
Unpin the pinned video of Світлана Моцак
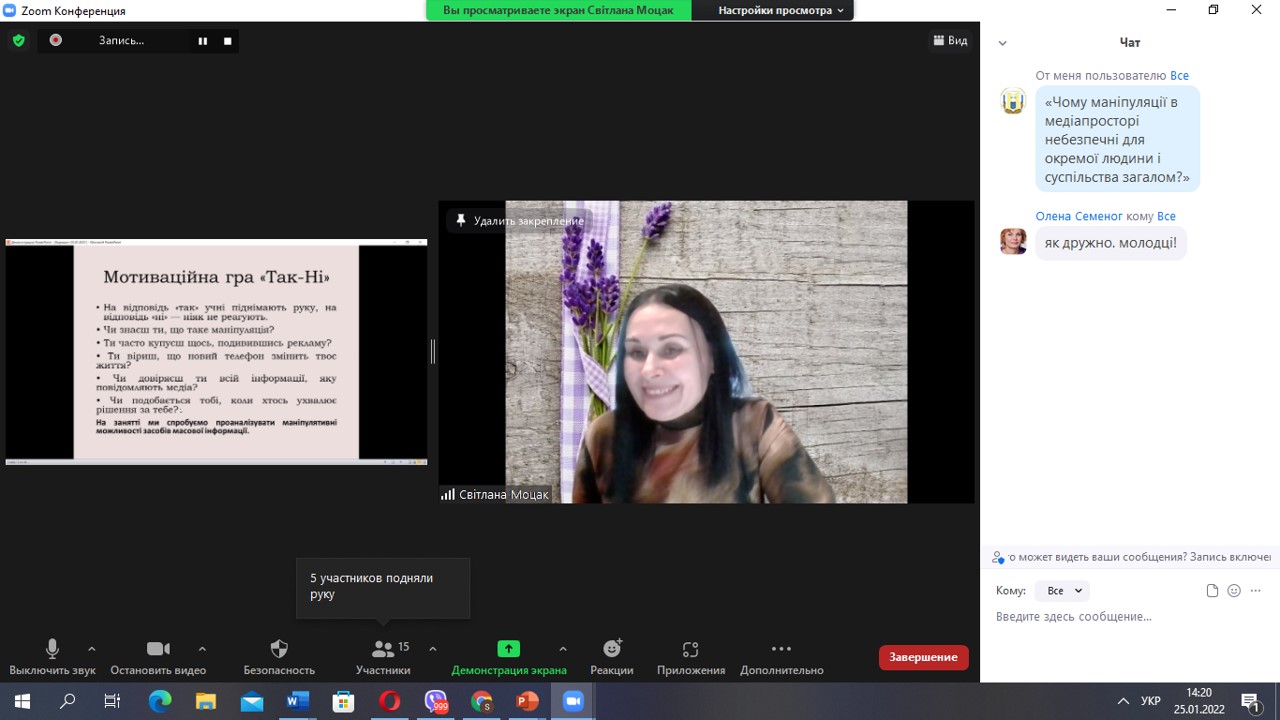click(x=520, y=221)
